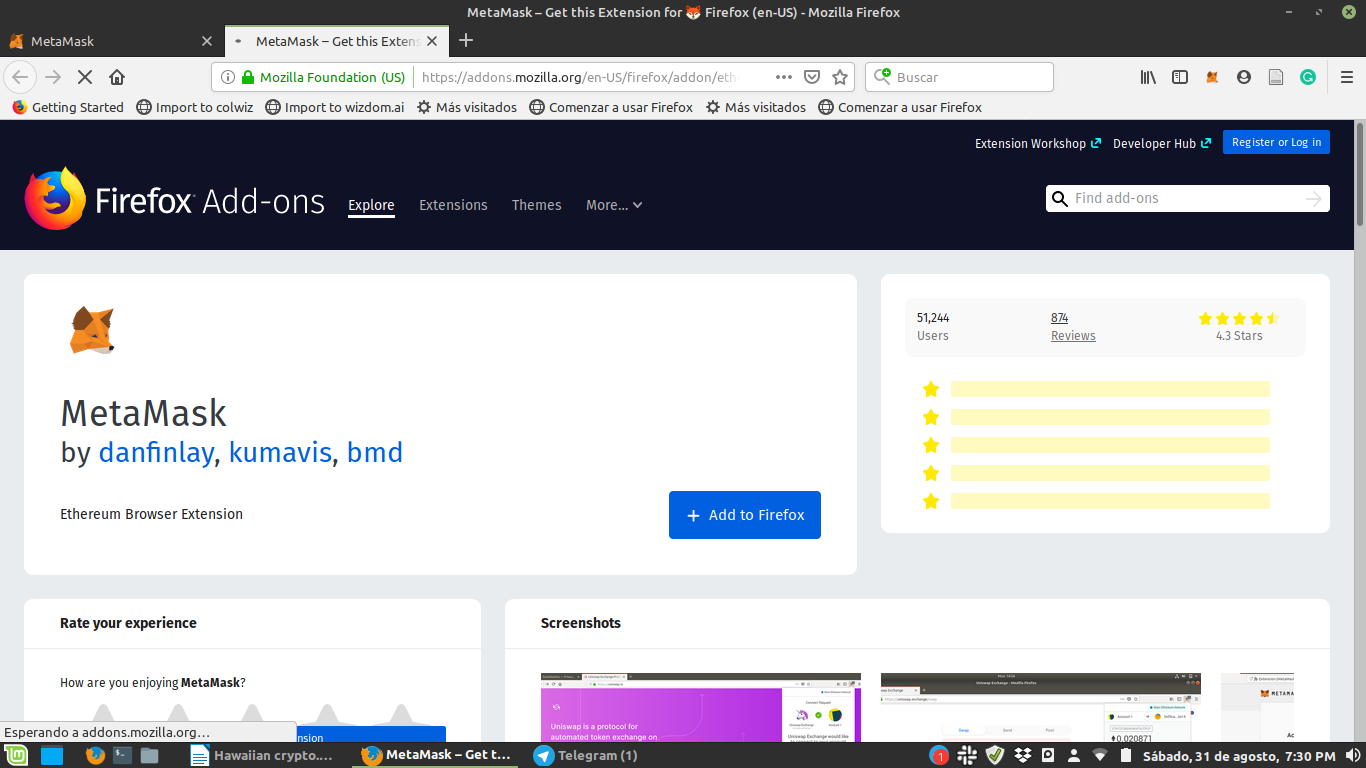Close the 'MetaMask – Get this Extension' tab
The image size is (1366, 768).
pyautogui.click(x=432, y=41)
